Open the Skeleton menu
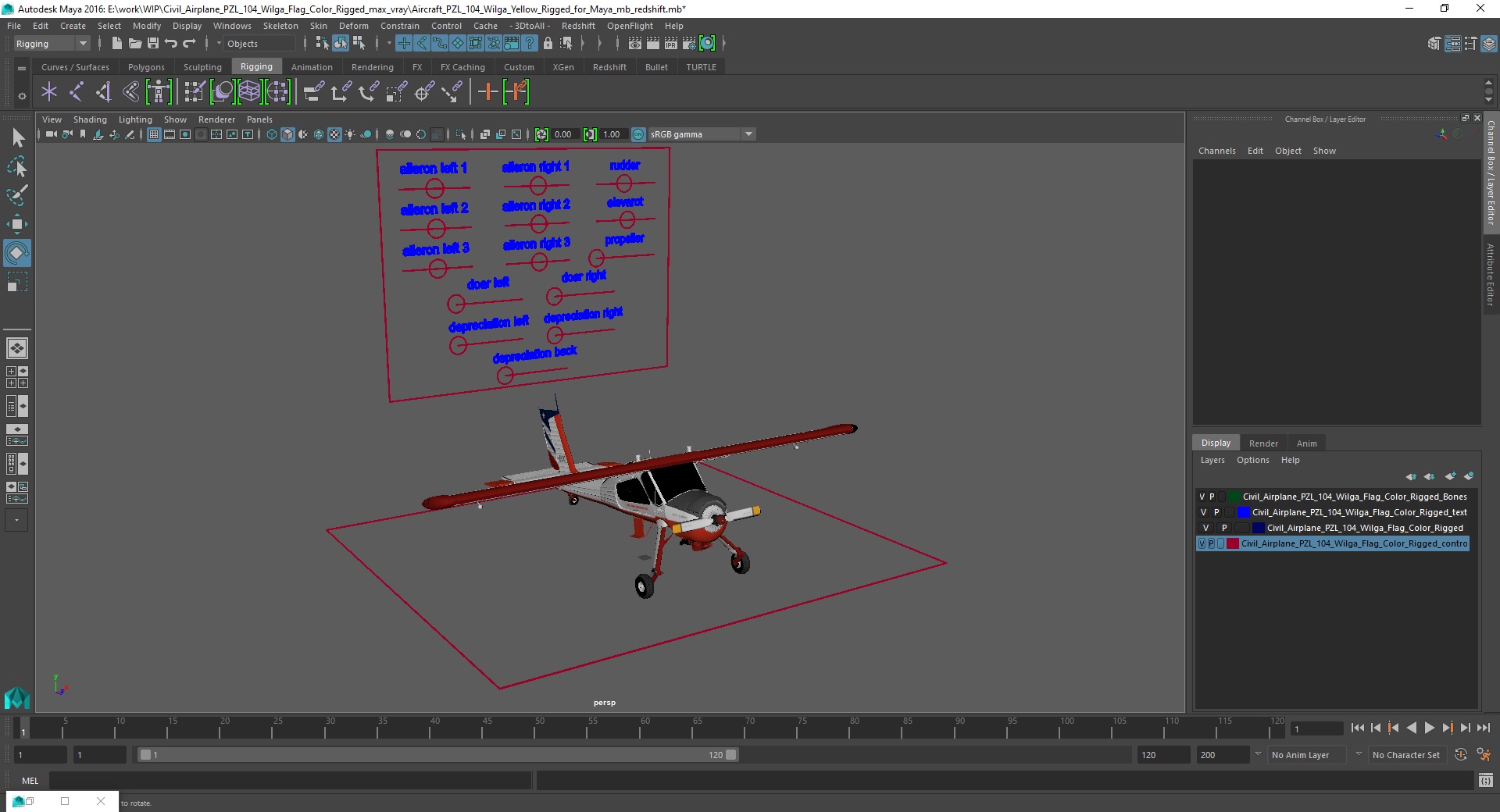1500x812 pixels. (x=280, y=26)
